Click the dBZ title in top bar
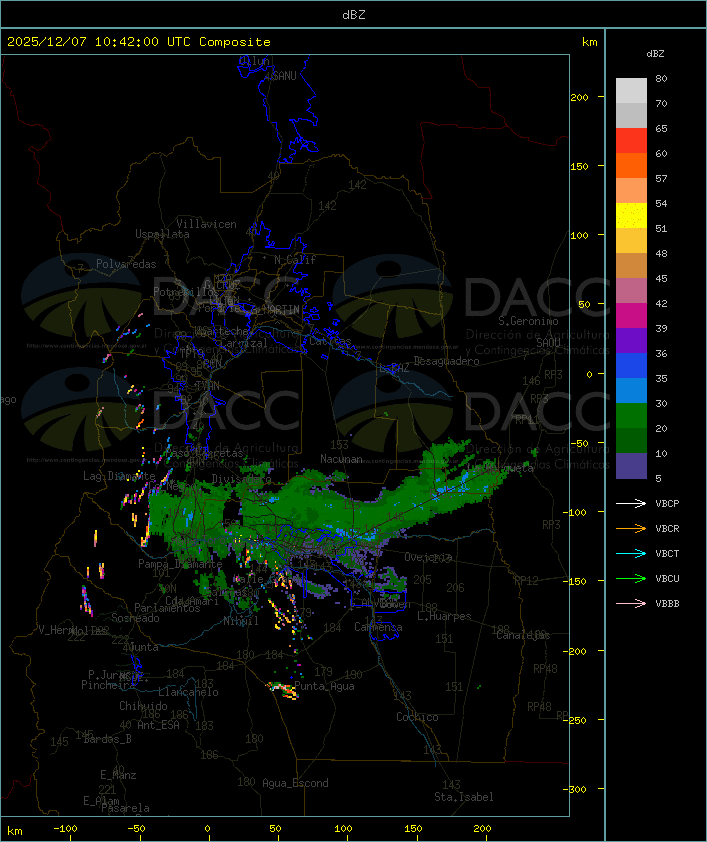Viewport: 707px width, 842px height. coord(354,15)
